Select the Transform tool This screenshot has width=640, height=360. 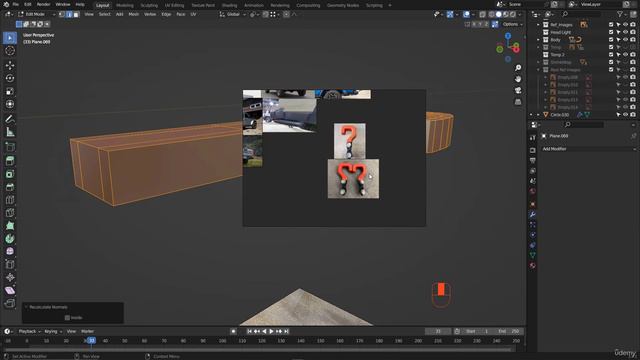[x=10, y=104]
